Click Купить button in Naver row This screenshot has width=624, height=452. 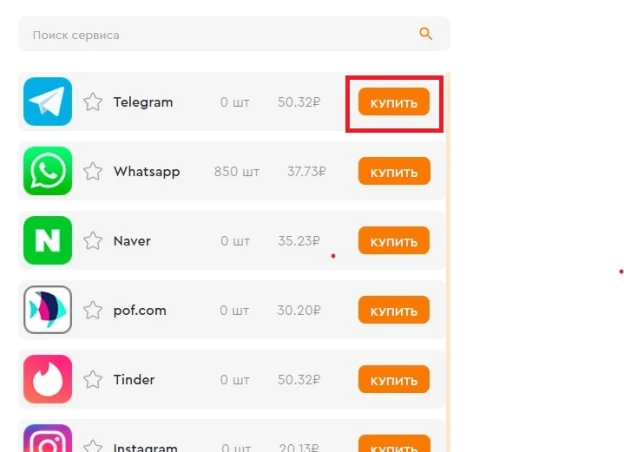tap(394, 240)
